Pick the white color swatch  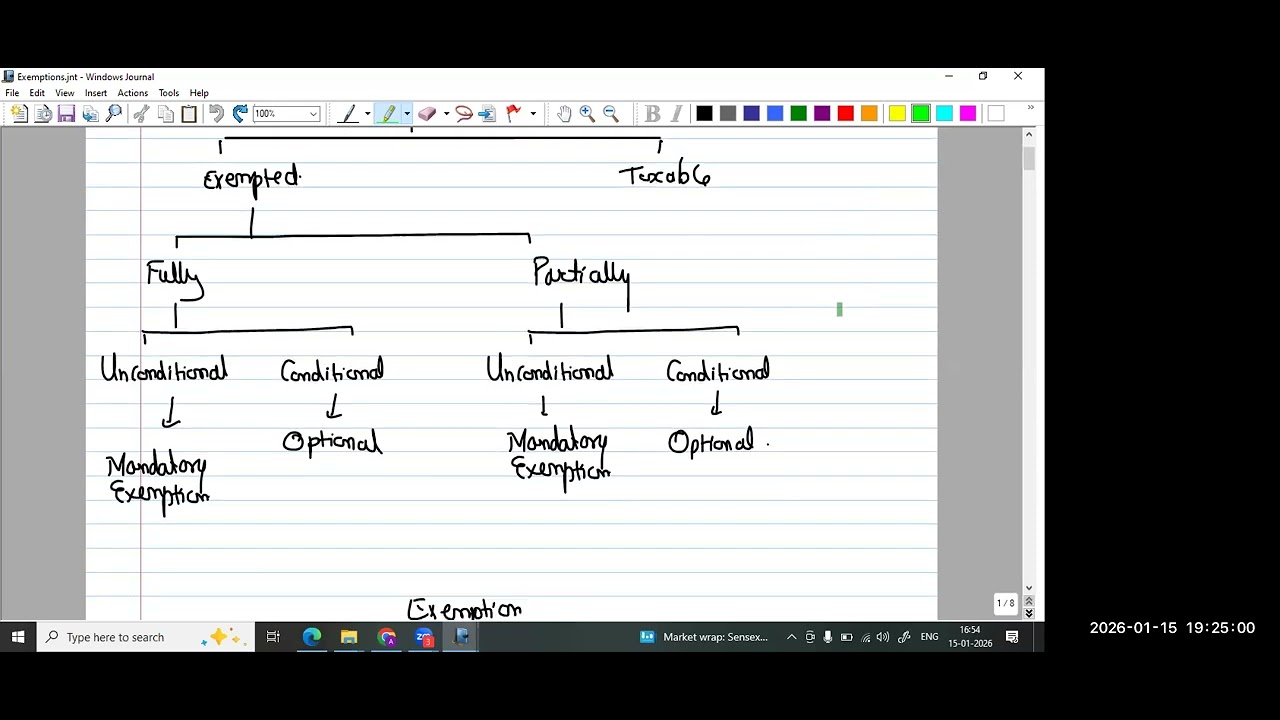995,114
